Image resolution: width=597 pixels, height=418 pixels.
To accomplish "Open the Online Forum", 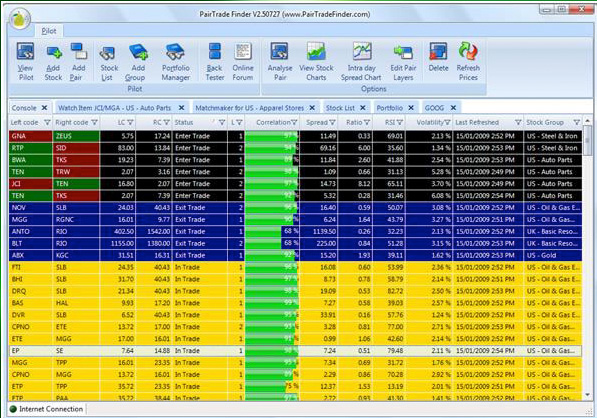I will pos(243,61).
